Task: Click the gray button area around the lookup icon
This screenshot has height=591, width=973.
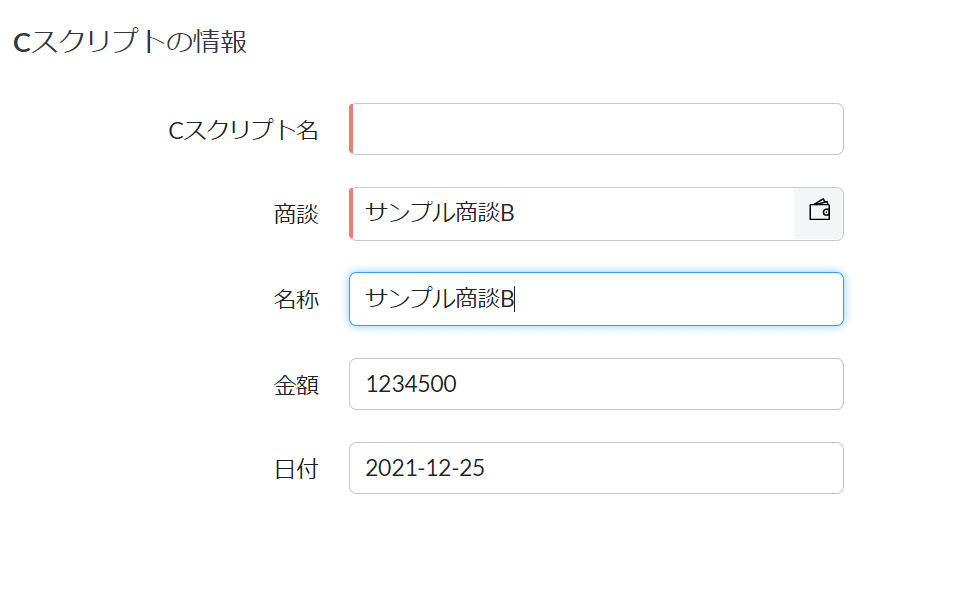Action: tap(818, 214)
